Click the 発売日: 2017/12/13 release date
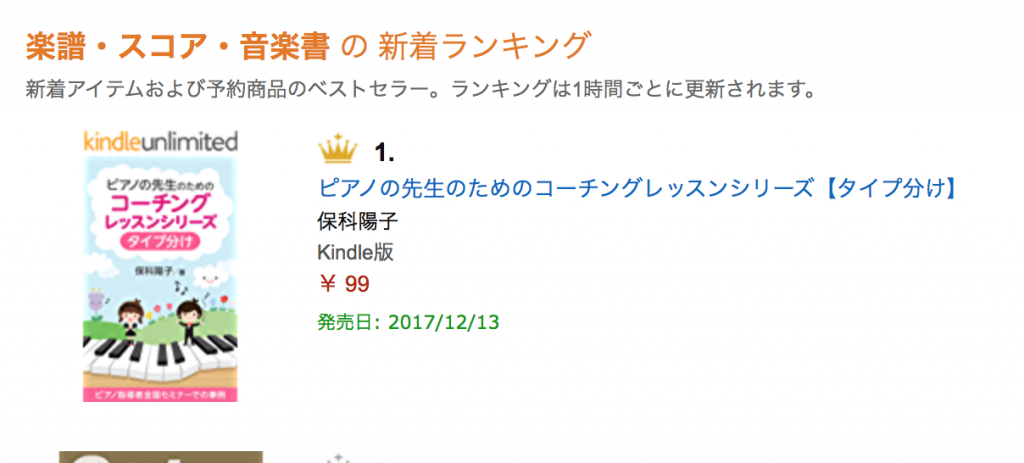Viewport: 1024px width, 463px height. [x=407, y=323]
